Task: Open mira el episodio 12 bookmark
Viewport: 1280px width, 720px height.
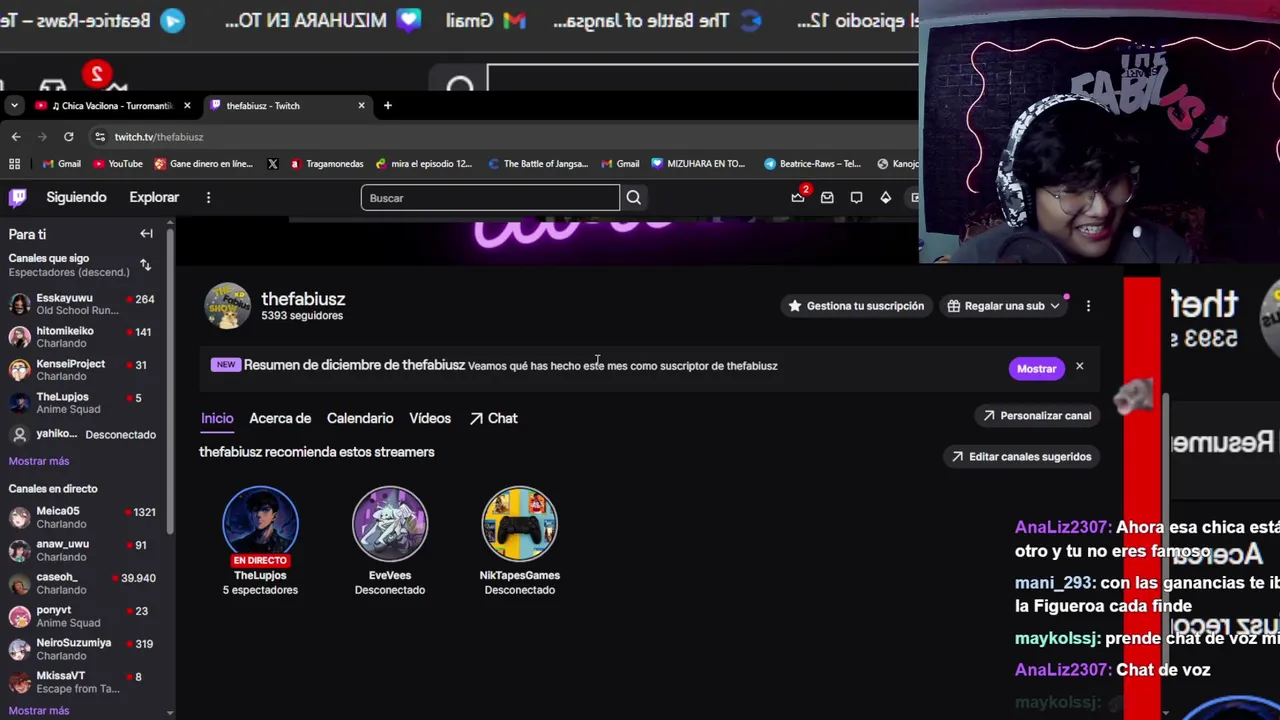Action: tap(424, 164)
